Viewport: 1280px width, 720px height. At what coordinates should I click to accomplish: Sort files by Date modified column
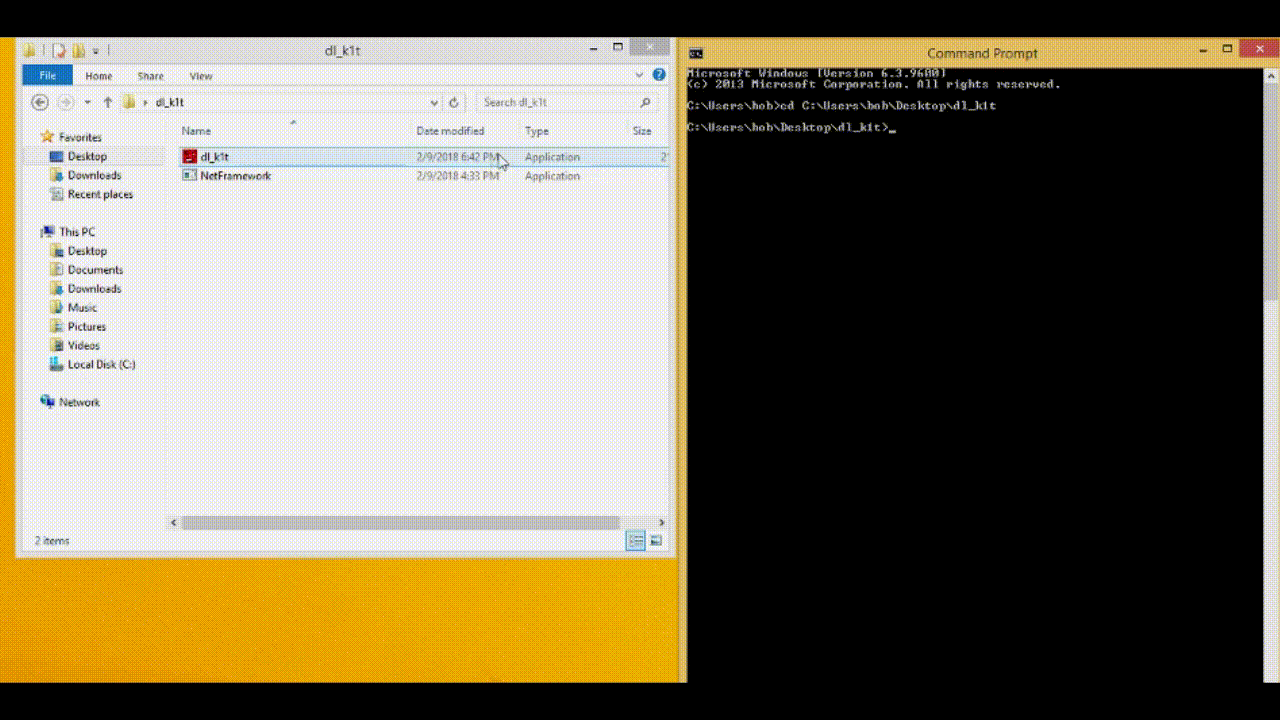tap(450, 131)
